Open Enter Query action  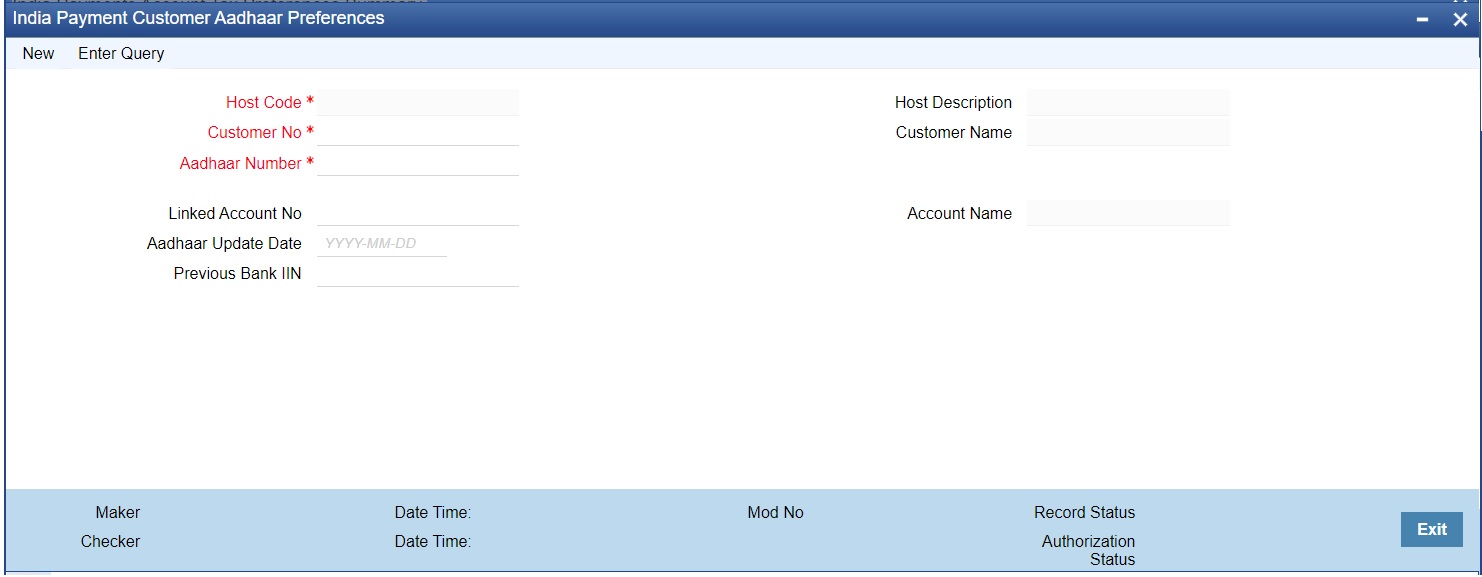point(121,53)
